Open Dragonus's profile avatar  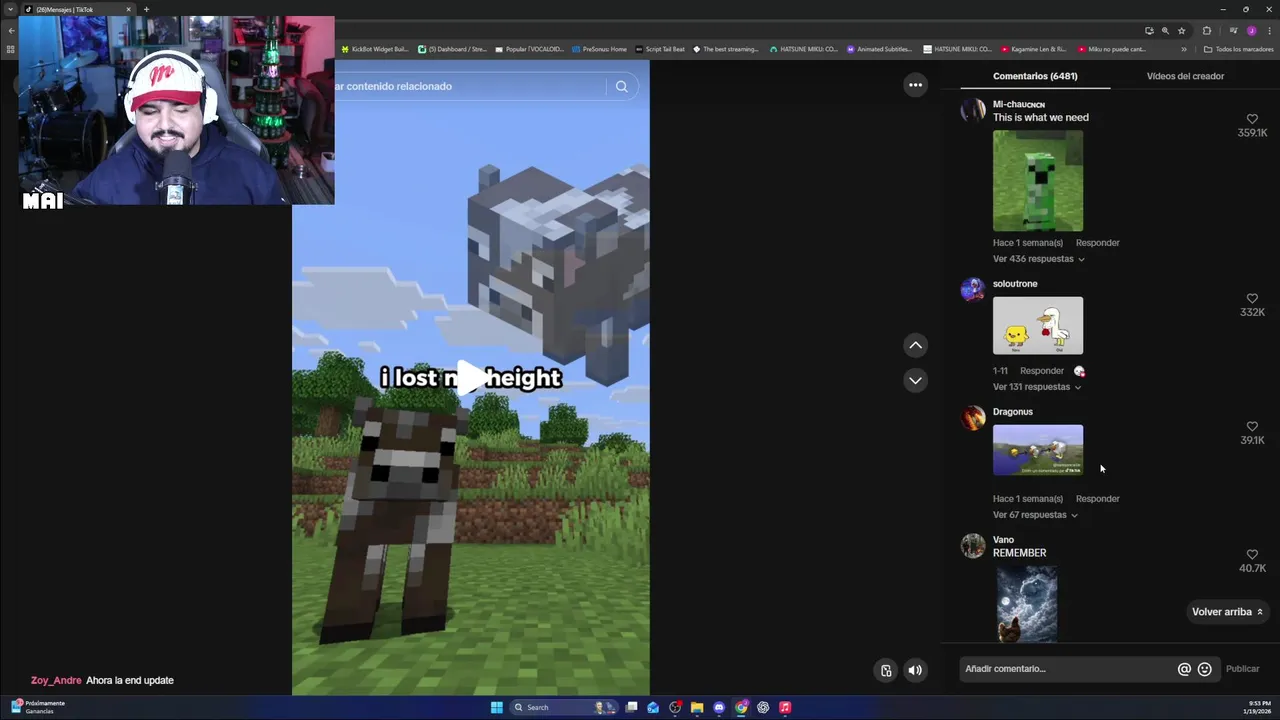(x=973, y=418)
